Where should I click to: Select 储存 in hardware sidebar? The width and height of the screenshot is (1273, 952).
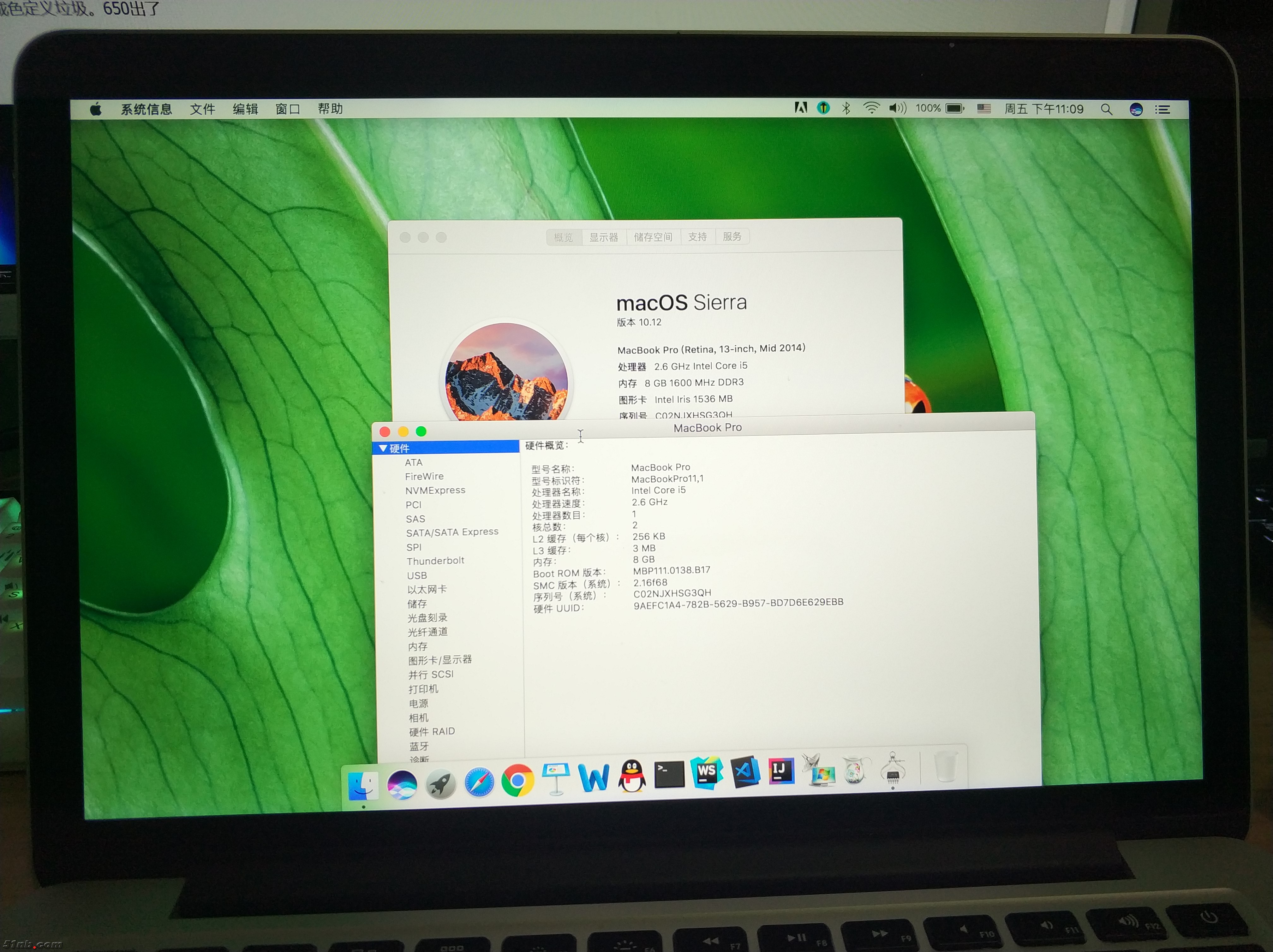(x=417, y=604)
